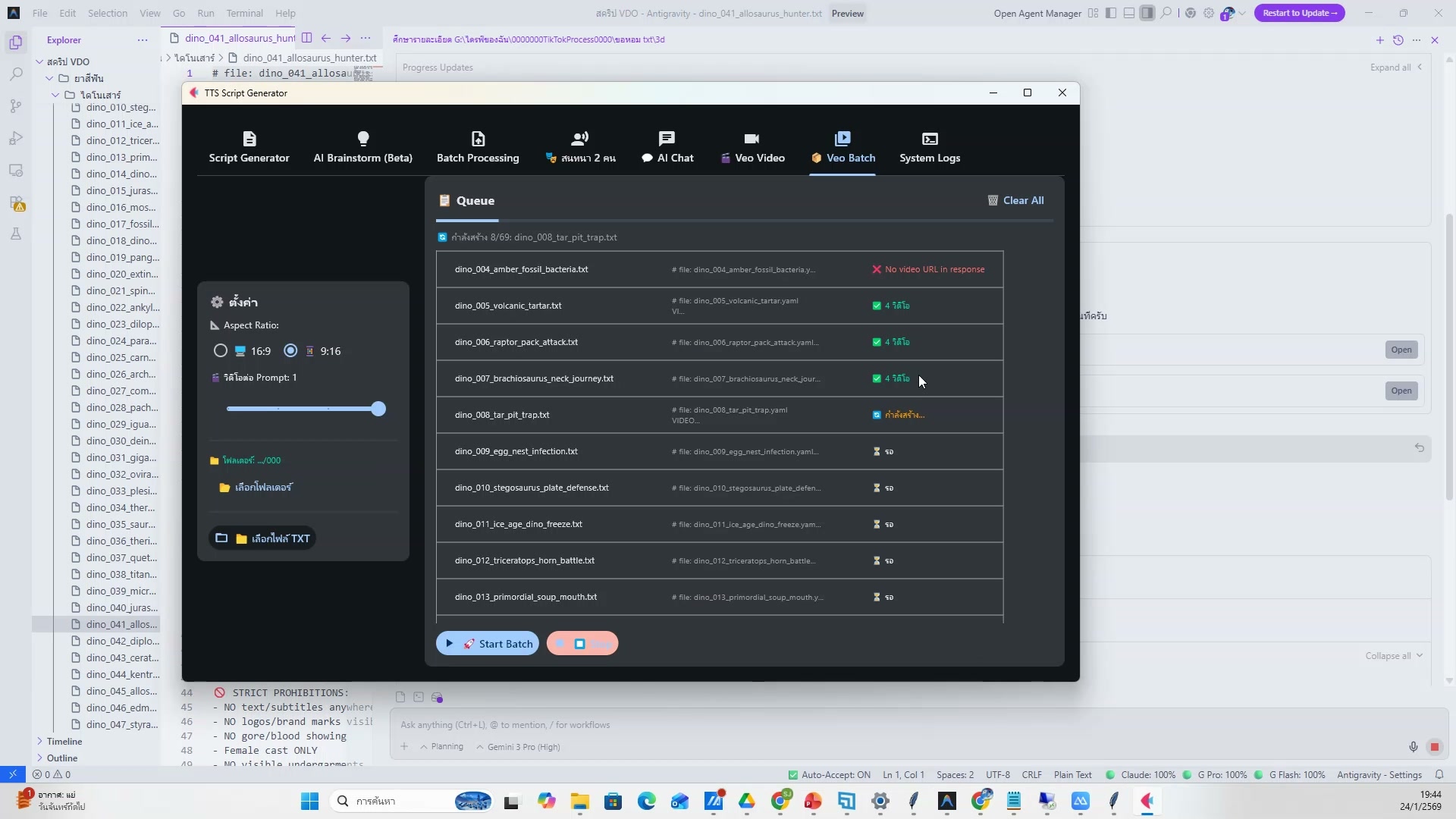The width and height of the screenshot is (1456, 819).
Task: Open Script Generator tab
Action: [x=249, y=147]
